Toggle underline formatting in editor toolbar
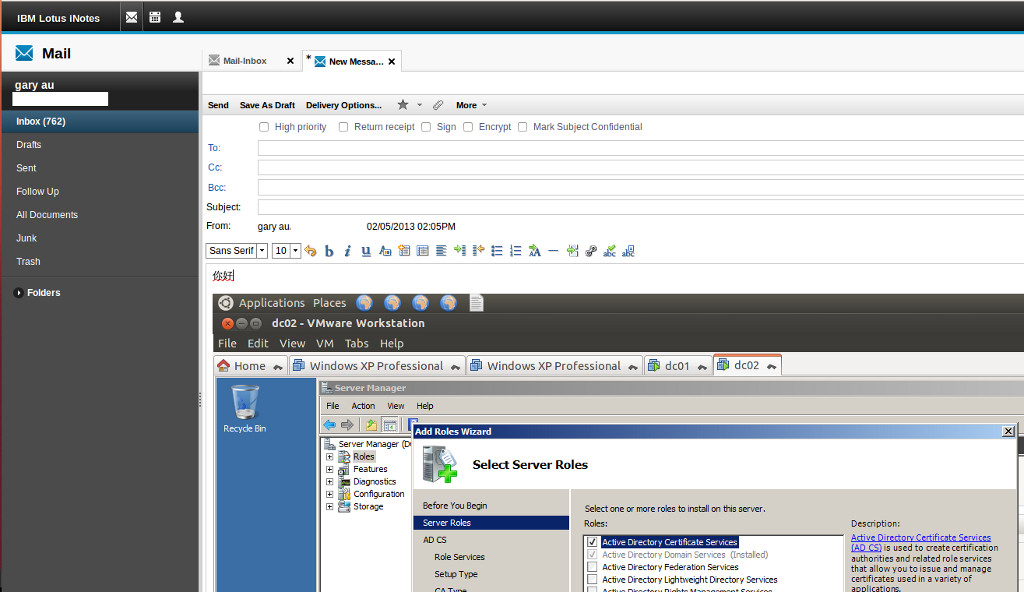 pyautogui.click(x=366, y=251)
